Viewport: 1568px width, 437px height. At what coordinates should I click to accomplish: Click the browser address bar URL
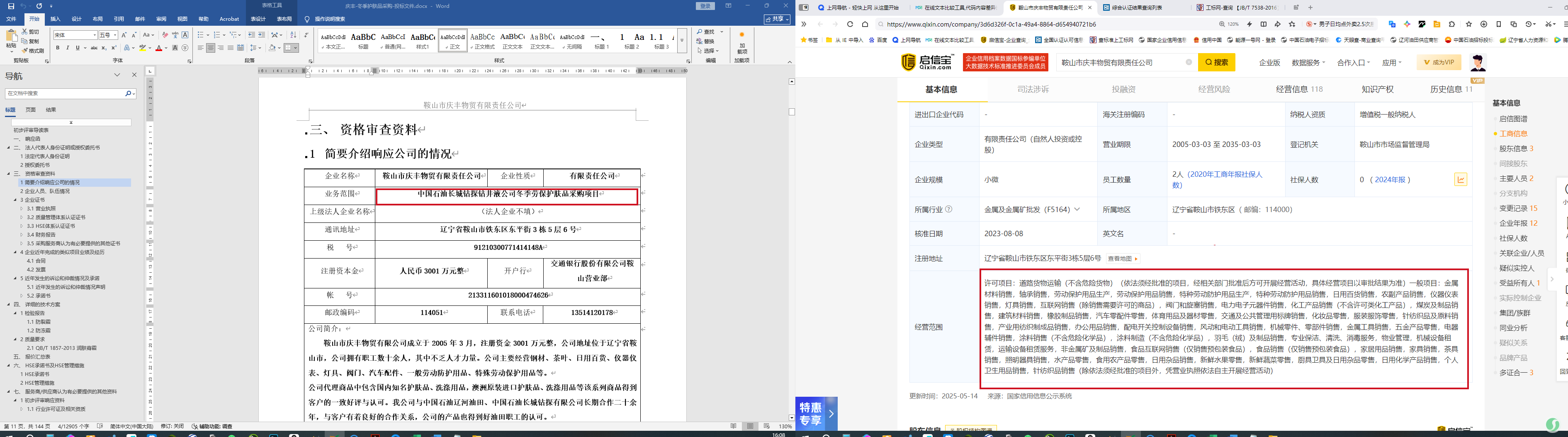992,24
